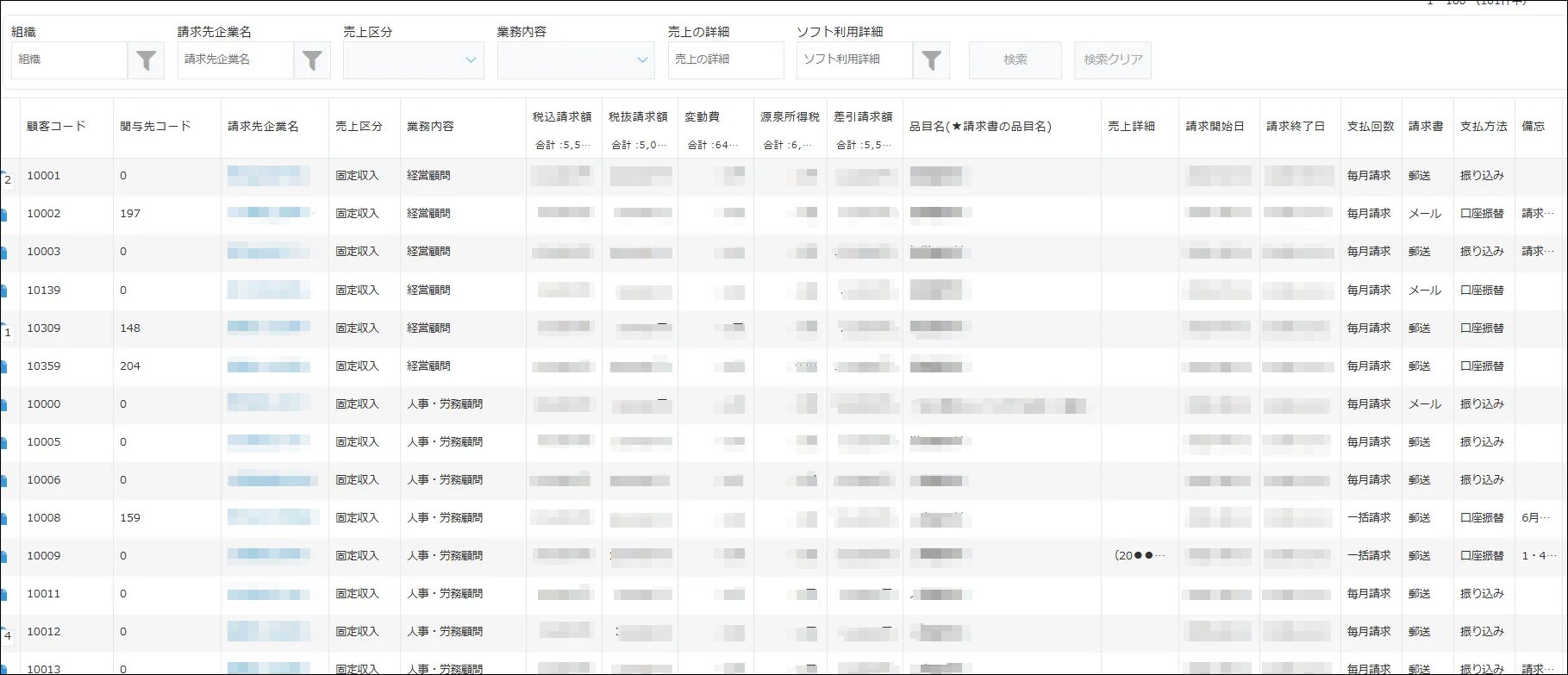Select the 業務内容 table column header
This screenshot has width=1568, height=675.
[x=430, y=126]
